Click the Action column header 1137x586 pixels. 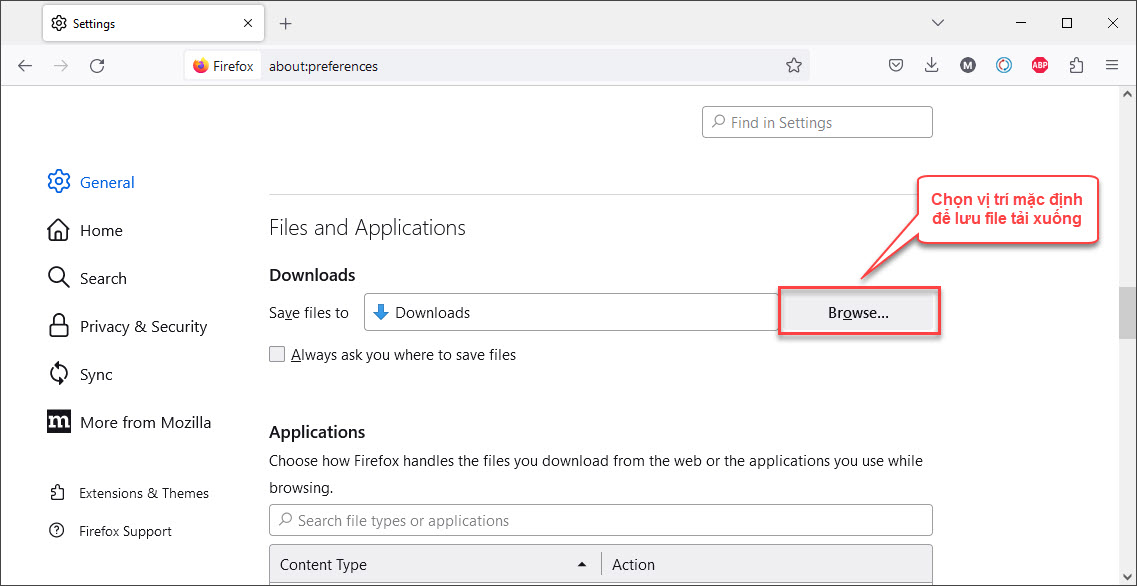(634, 564)
